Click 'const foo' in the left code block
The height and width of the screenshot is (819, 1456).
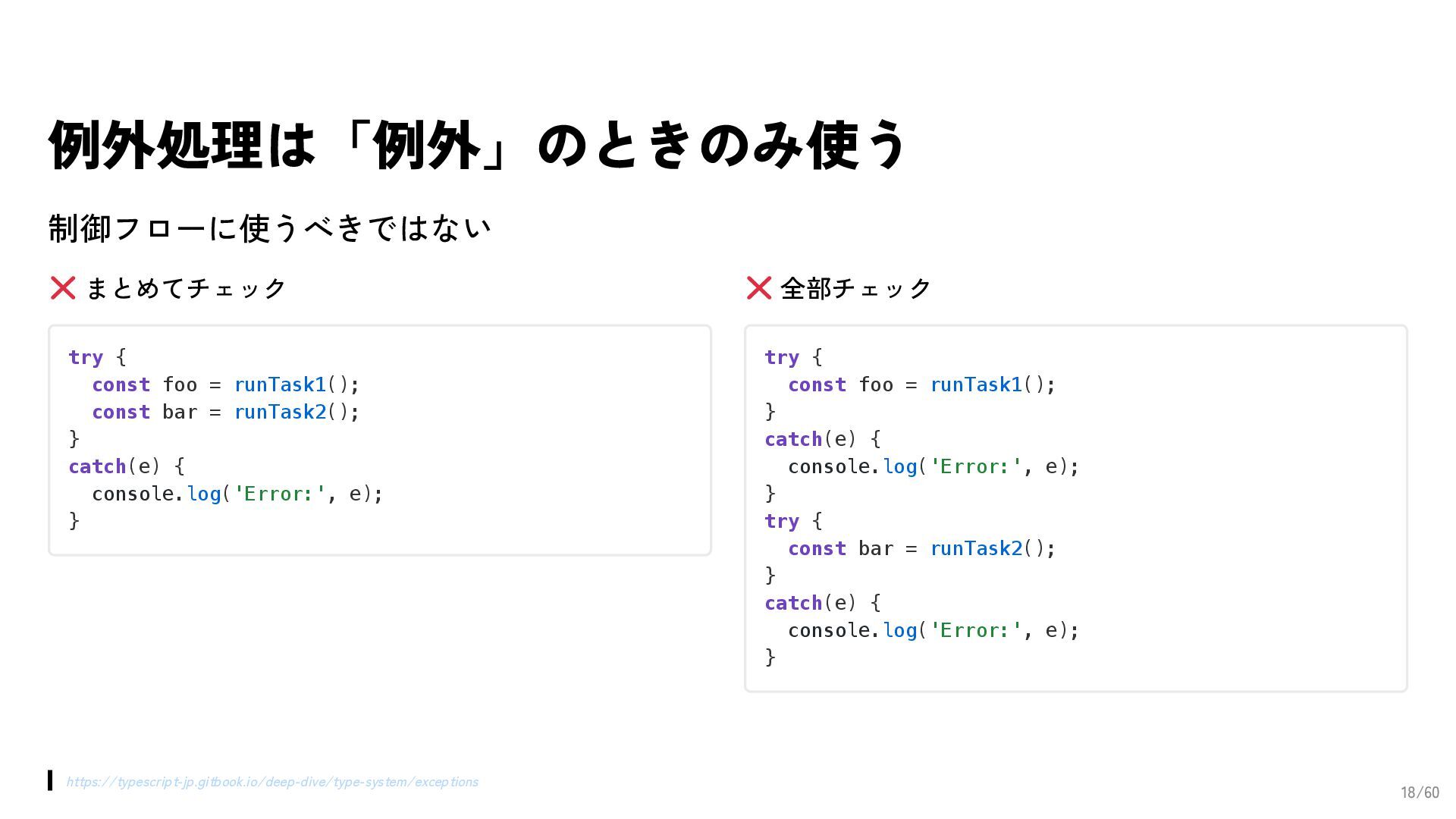click(144, 384)
